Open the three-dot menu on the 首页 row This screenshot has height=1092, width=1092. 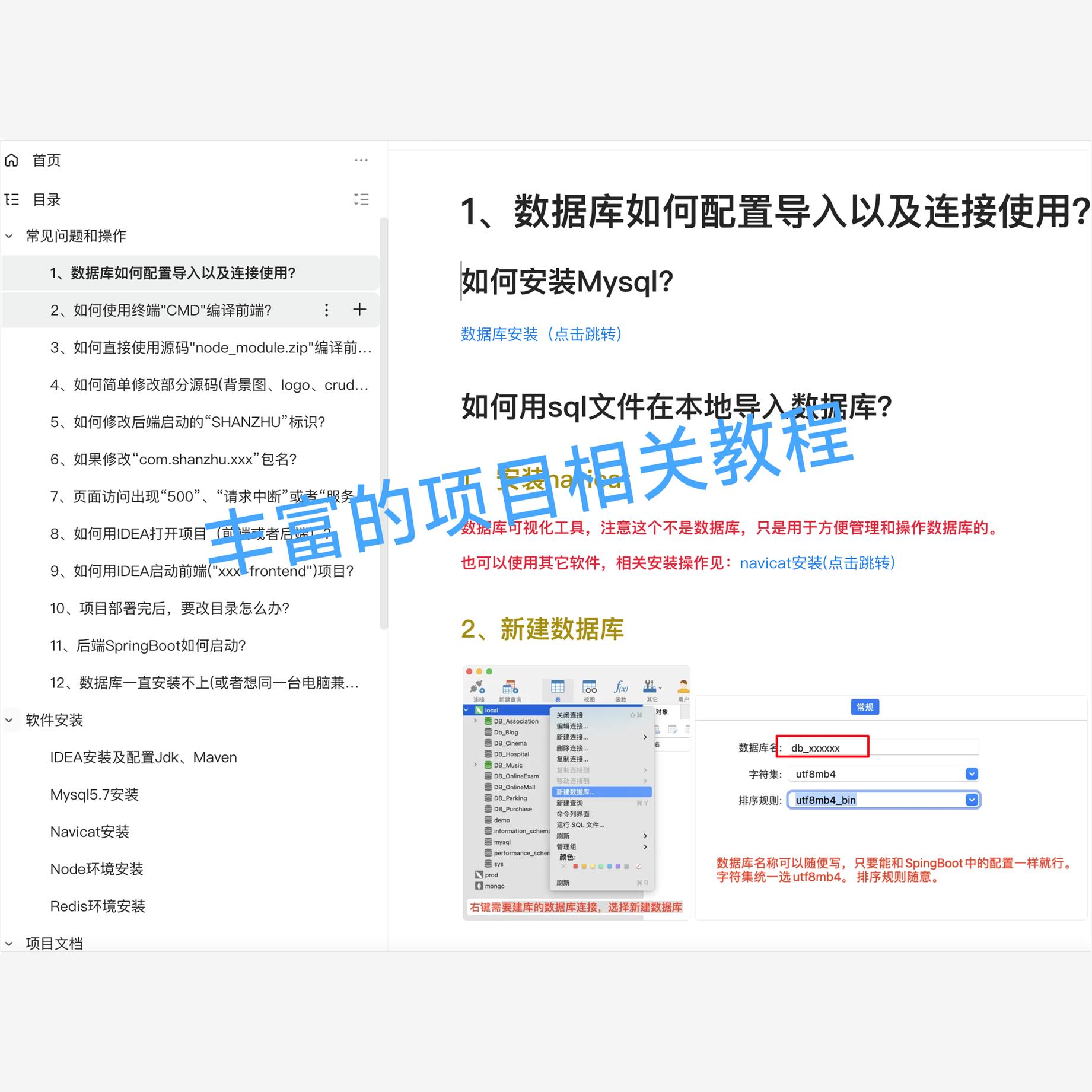tap(361, 160)
